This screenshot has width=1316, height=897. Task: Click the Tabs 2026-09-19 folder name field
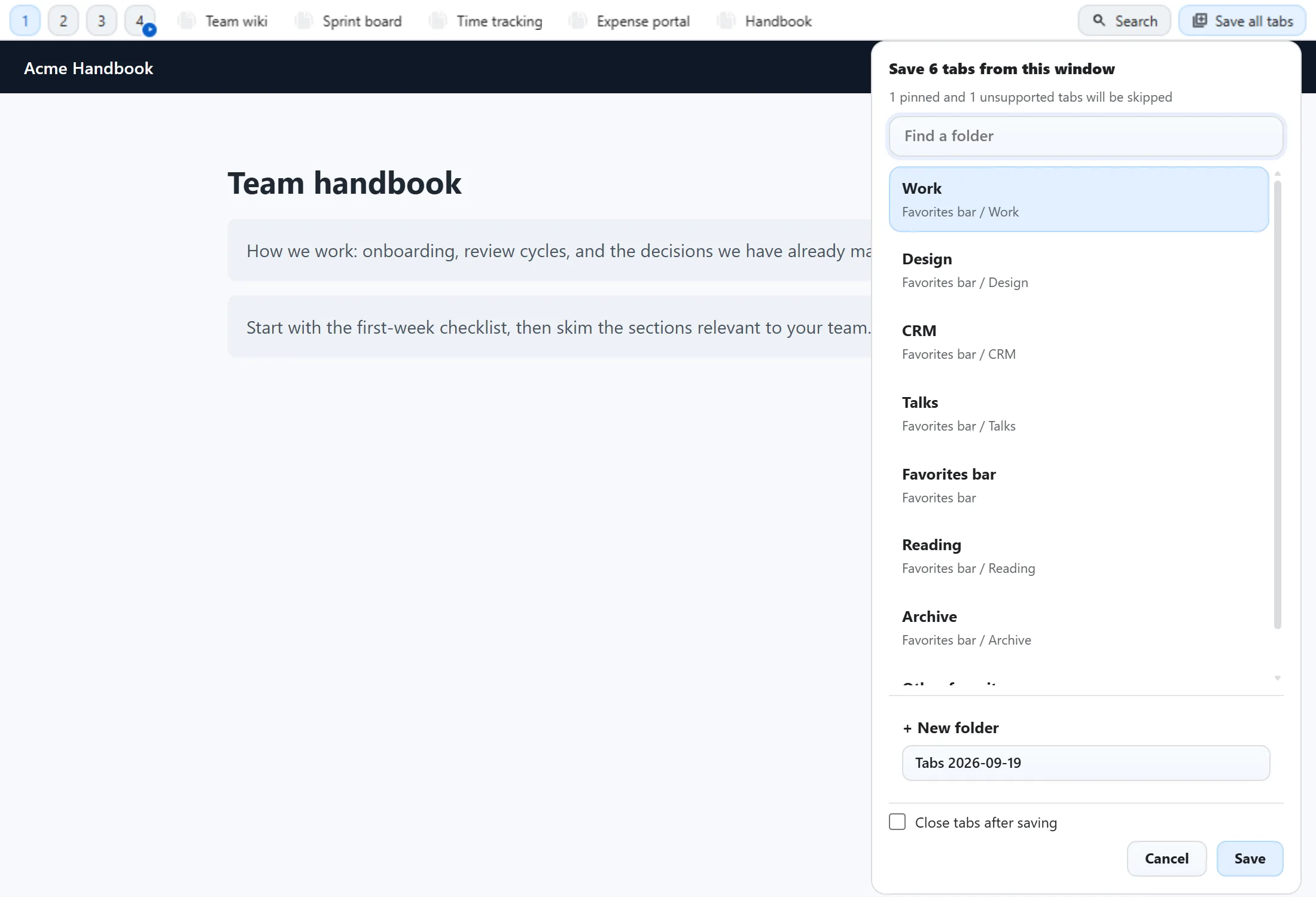pyautogui.click(x=1086, y=763)
